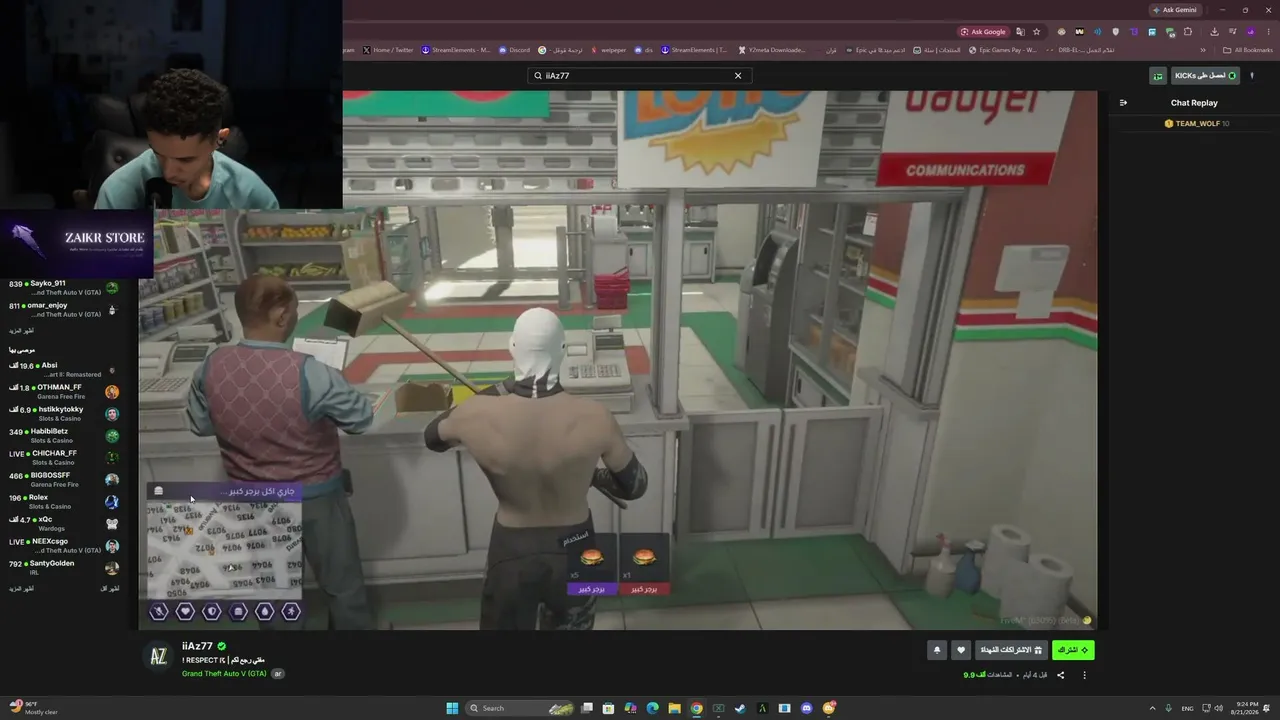Viewport: 1280px width, 720px height.
Task: Open the NEEXcsgo live channel
Action: click(64, 546)
